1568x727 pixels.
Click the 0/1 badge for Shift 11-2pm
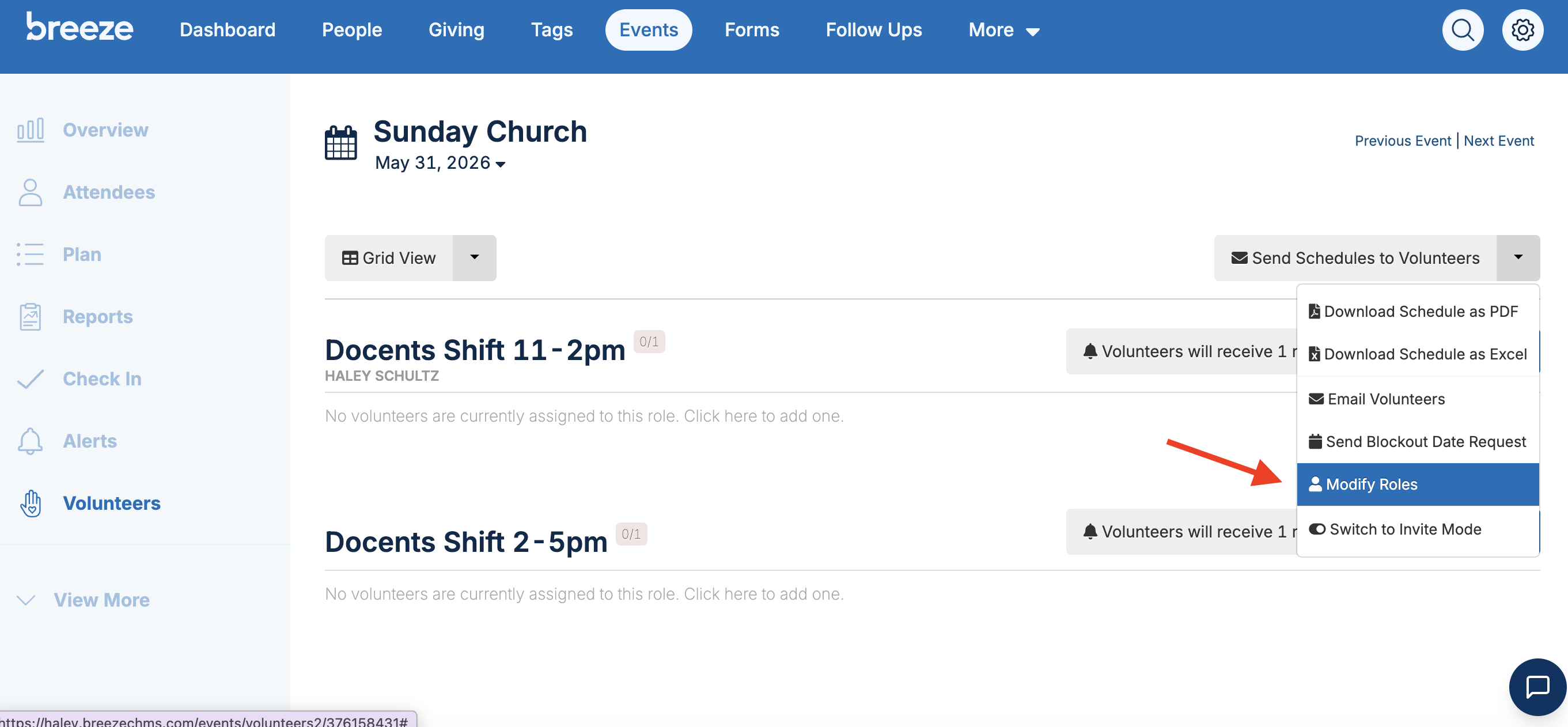tap(649, 342)
